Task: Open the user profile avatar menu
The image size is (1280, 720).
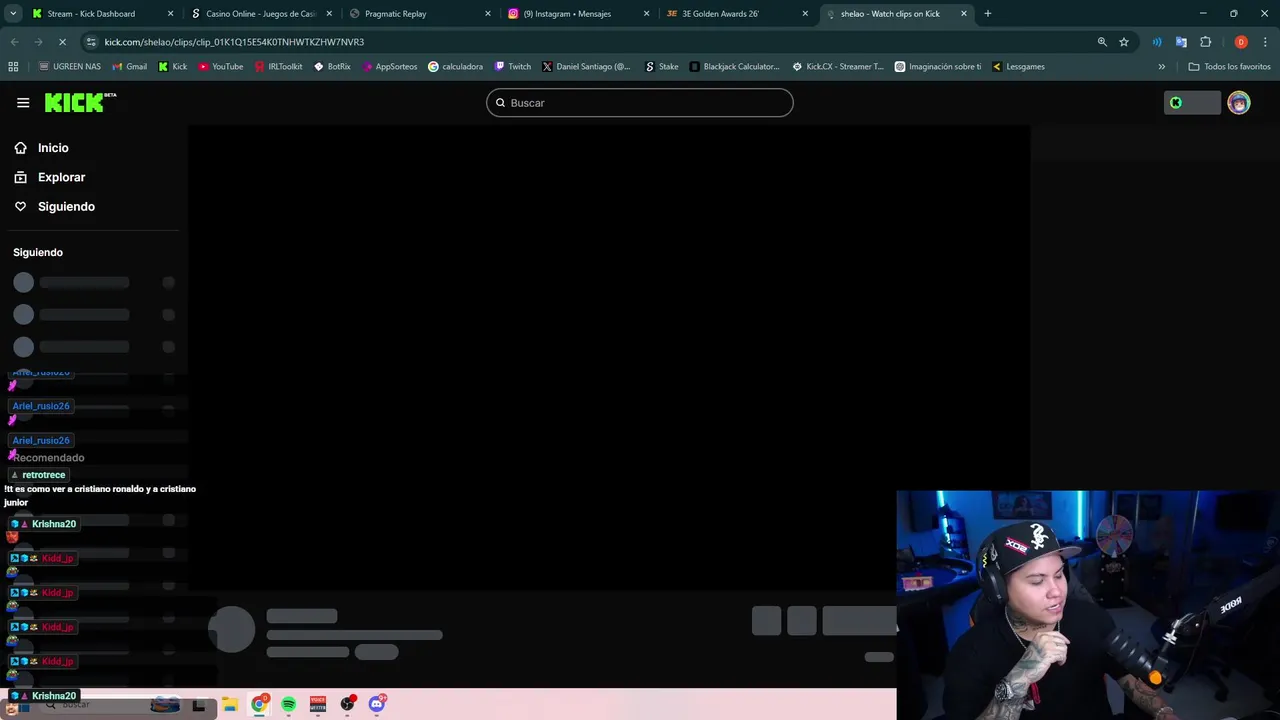Action: coord(1239,102)
